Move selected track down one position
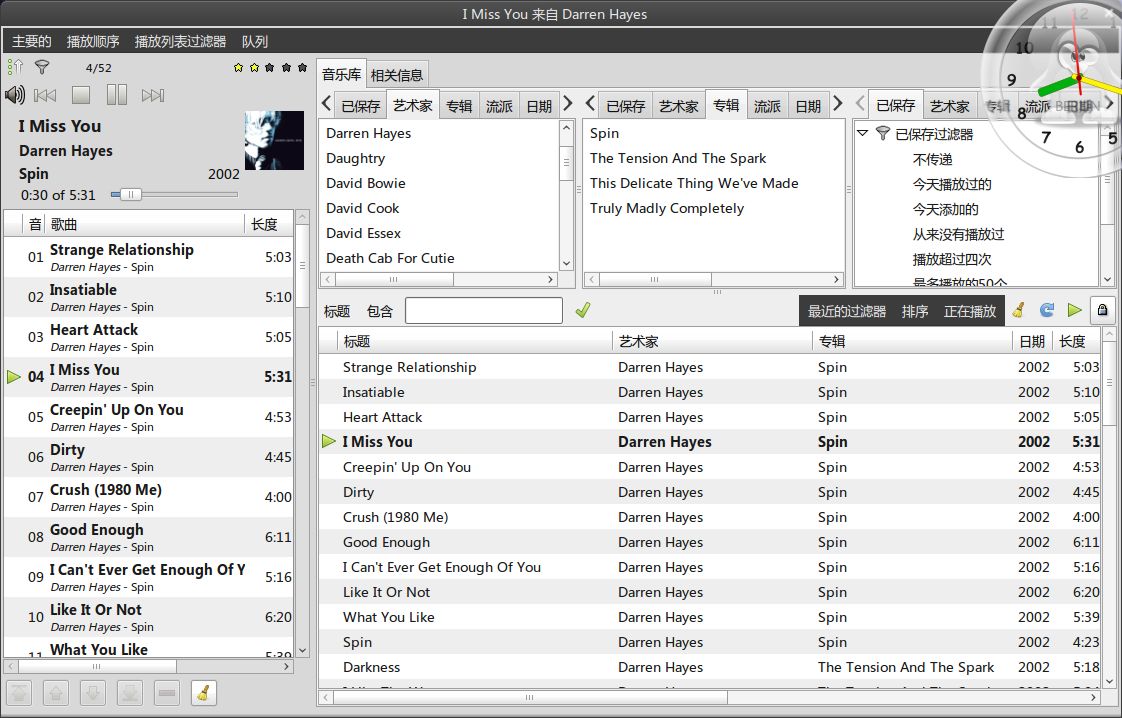The image size is (1122, 718). tap(93, 693)
